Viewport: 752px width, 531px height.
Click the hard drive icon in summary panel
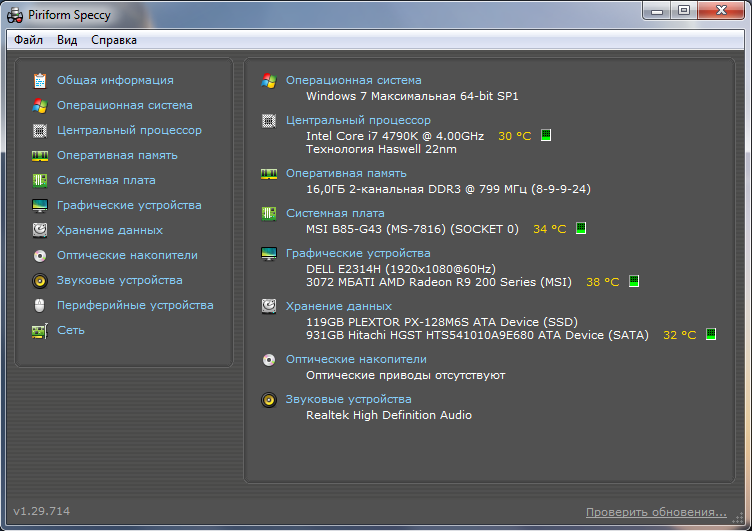pos(269,306)
